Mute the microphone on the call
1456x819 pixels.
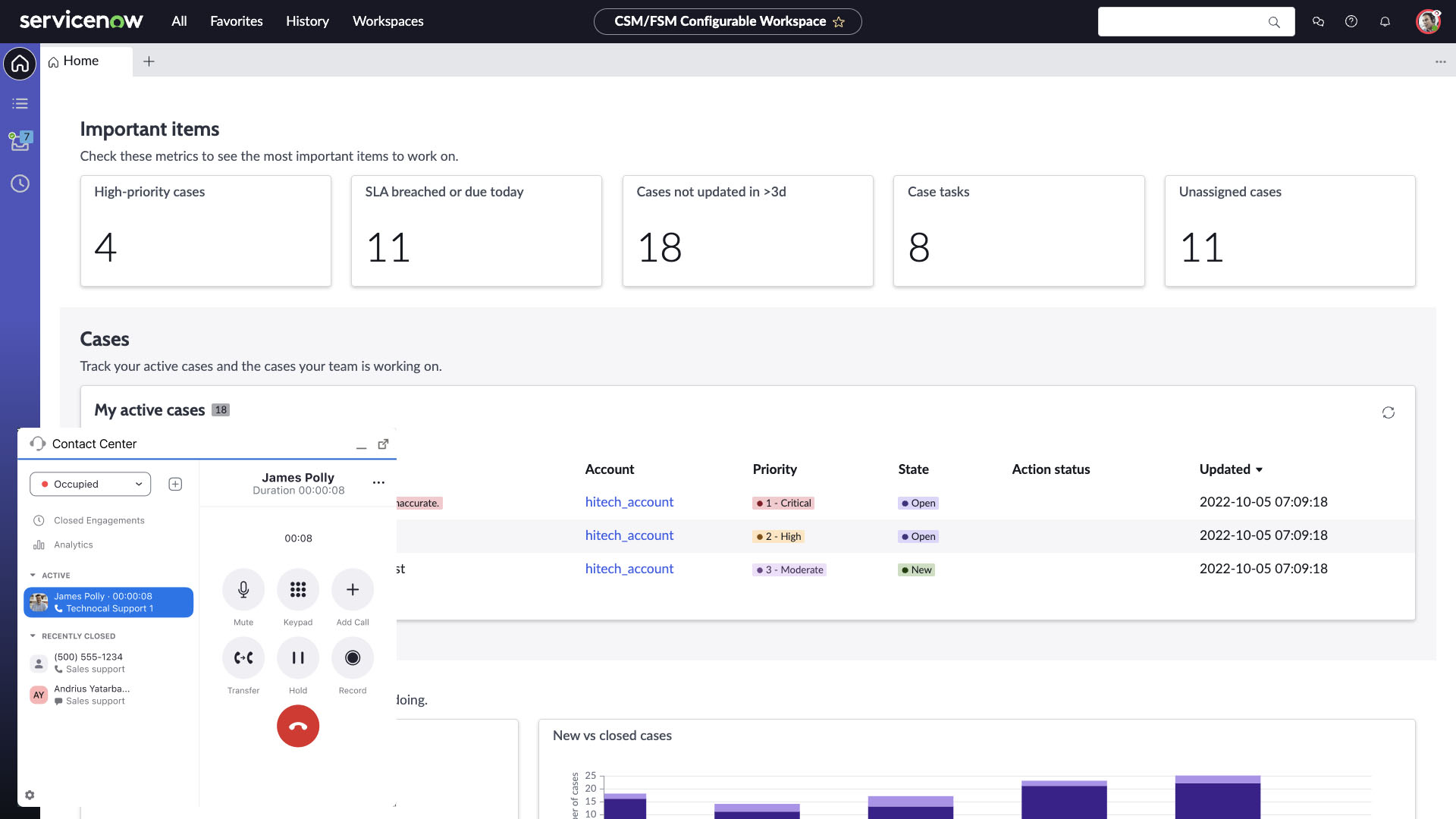(243, 590)
